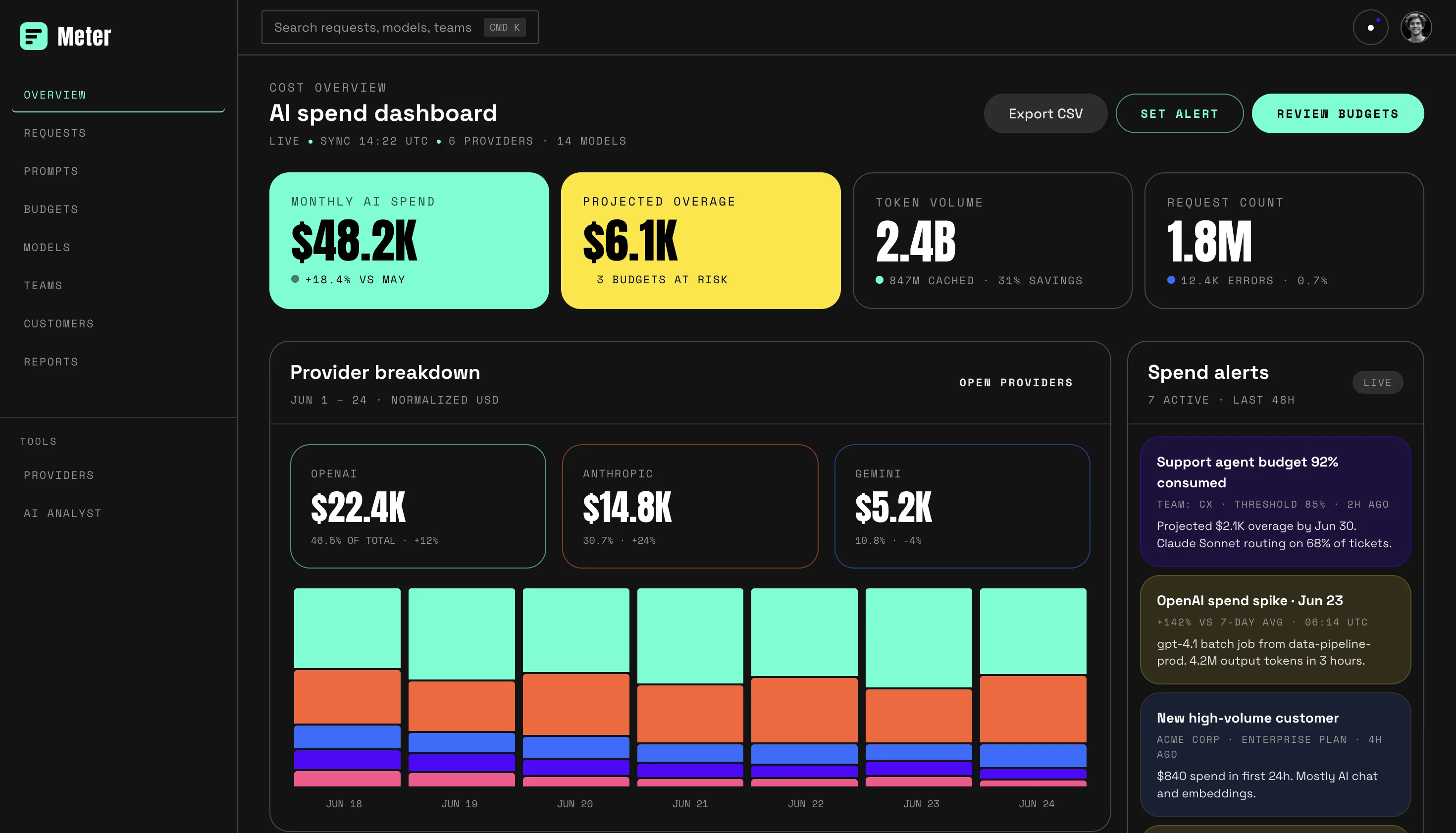
Task: Click '847M CACHED · 31% SAVINGS' text
Action: point(986,281)
